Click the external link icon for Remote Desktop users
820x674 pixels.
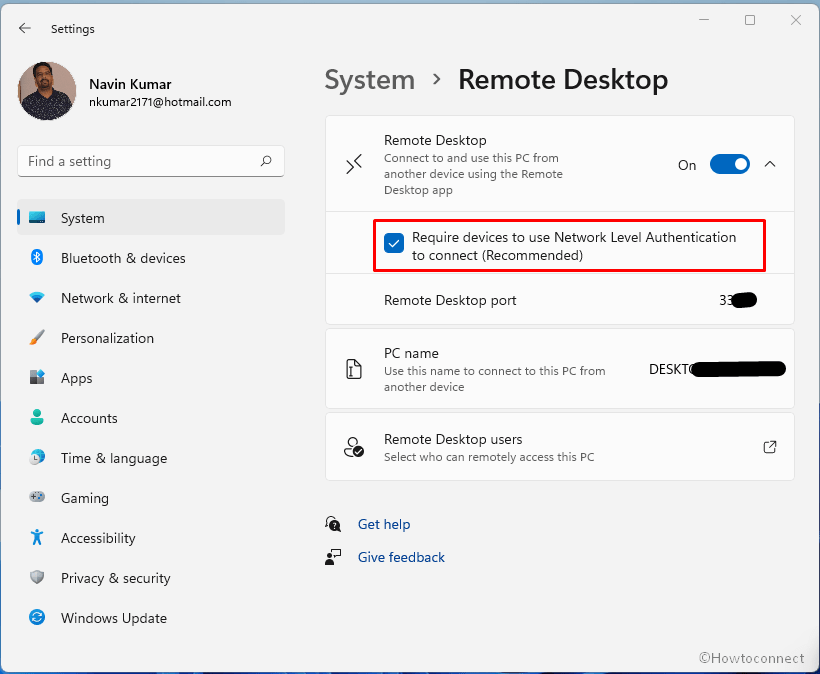[x=770, y=447]
